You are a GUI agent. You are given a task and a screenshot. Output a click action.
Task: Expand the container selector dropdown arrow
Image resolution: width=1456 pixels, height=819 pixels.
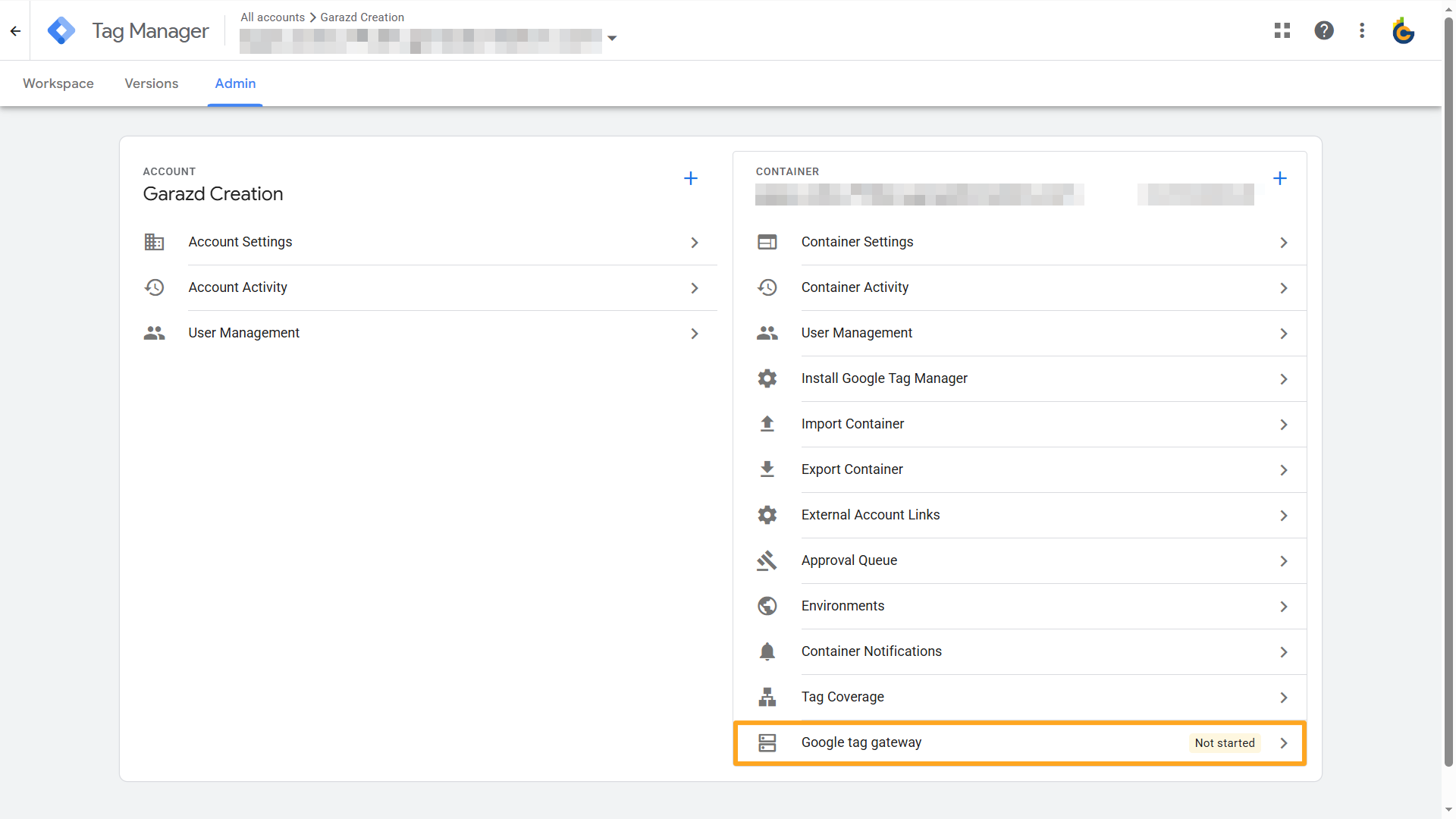[x=612, y=38]
